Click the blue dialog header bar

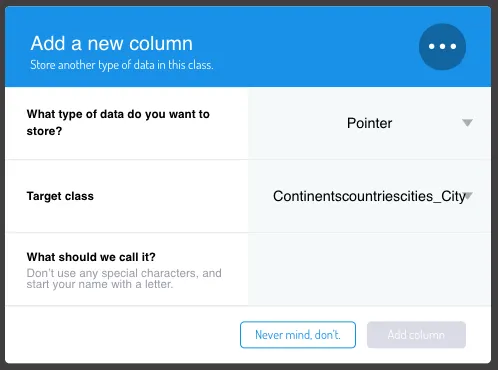(248, 47)
